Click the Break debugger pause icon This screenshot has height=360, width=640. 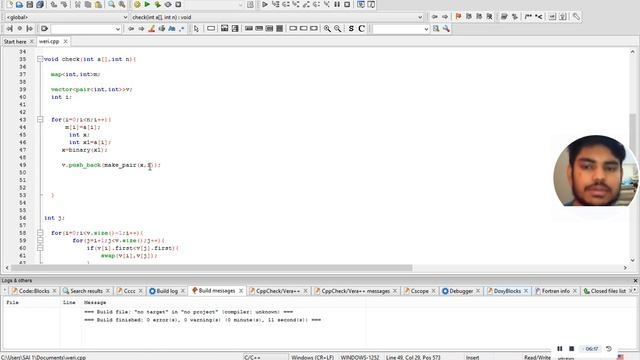(337, 4)
